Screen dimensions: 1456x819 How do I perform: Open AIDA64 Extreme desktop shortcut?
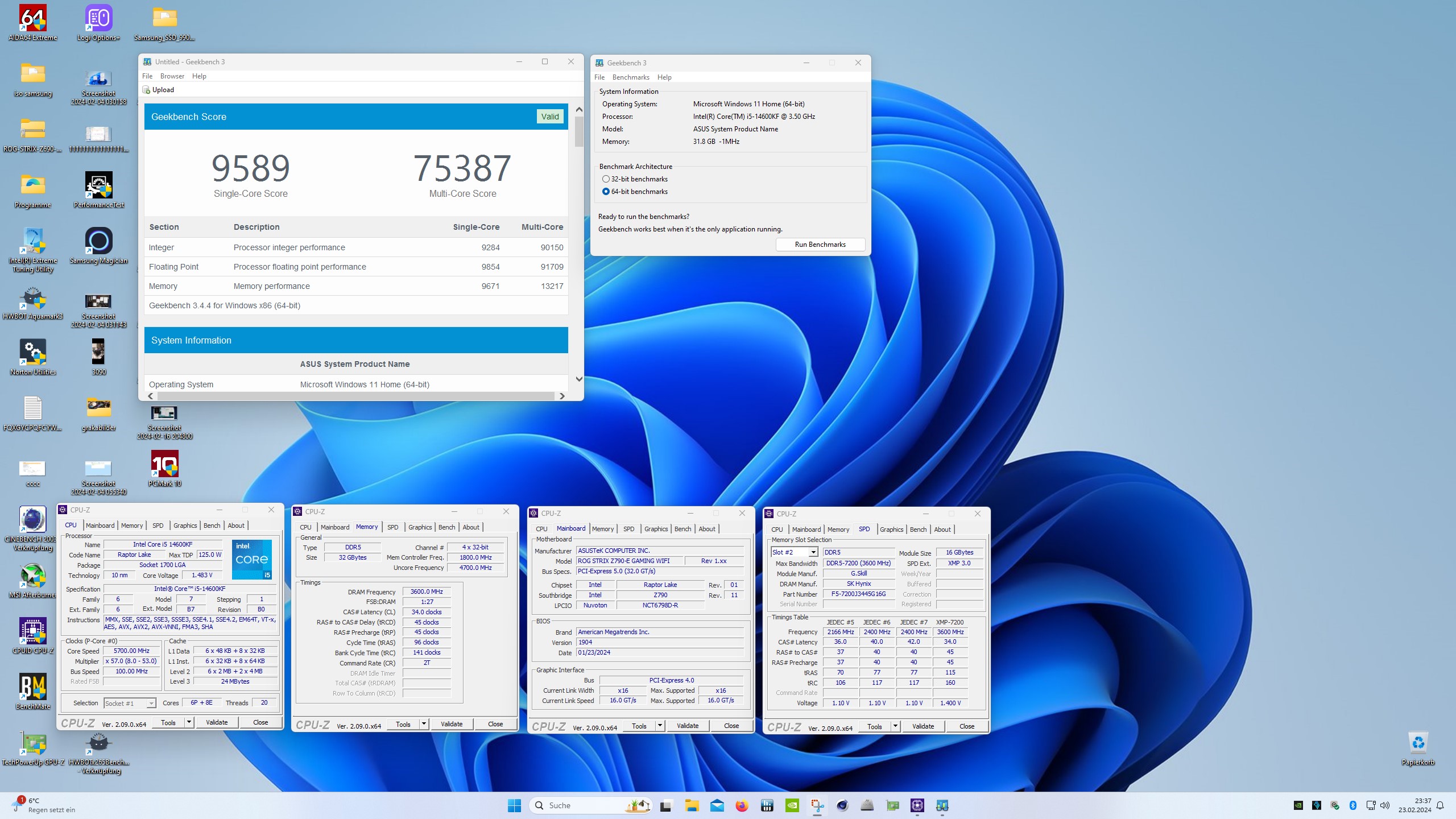(33, 23)
